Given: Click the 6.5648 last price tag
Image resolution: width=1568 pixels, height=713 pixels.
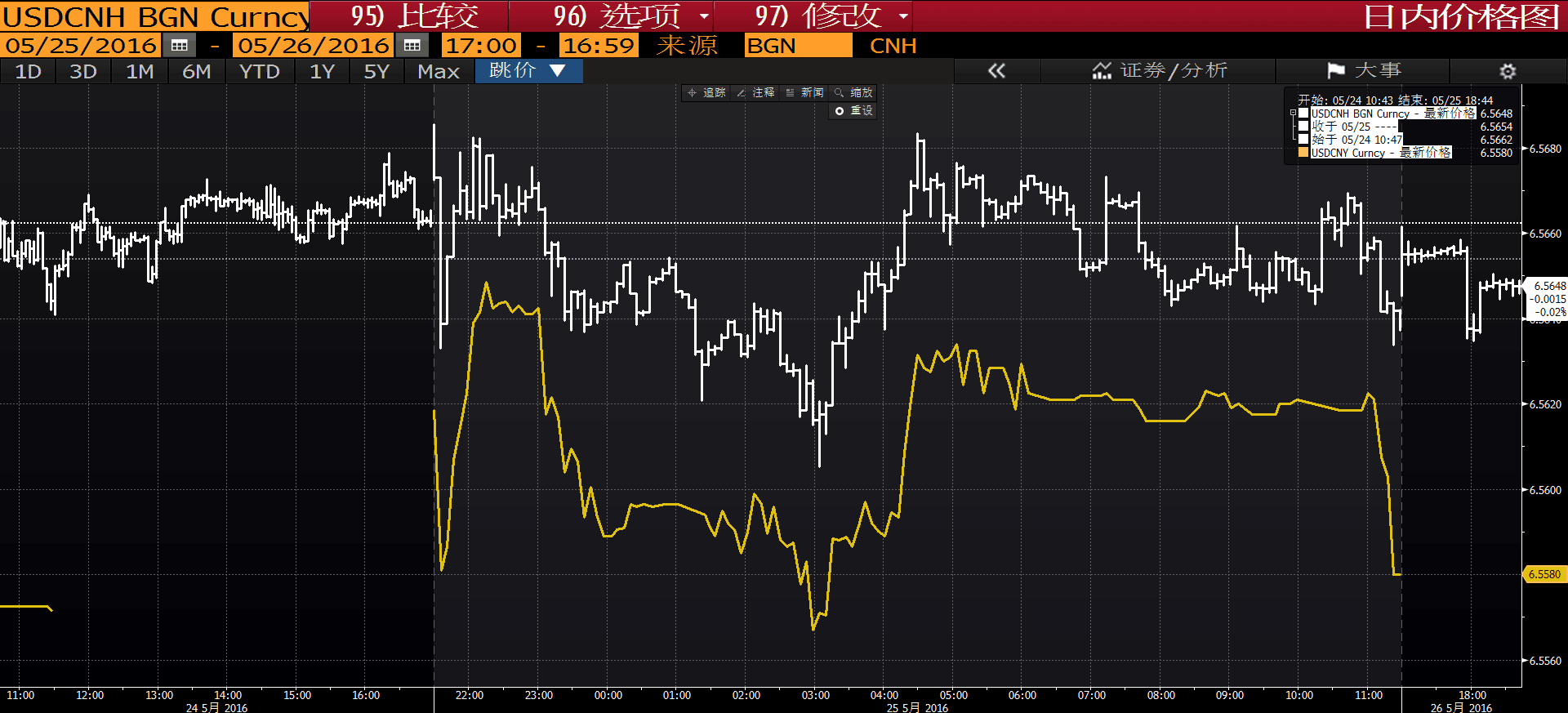Looking at the screenshot, I should pos(1548,286).
